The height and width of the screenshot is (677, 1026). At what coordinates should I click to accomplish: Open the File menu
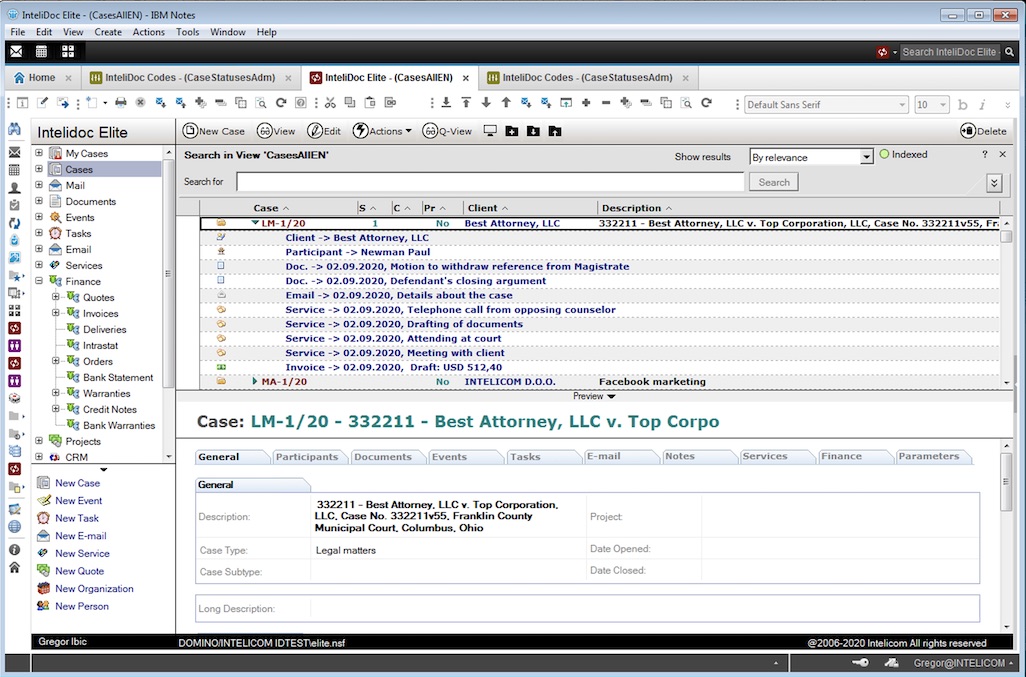click(x=18, y=32)
